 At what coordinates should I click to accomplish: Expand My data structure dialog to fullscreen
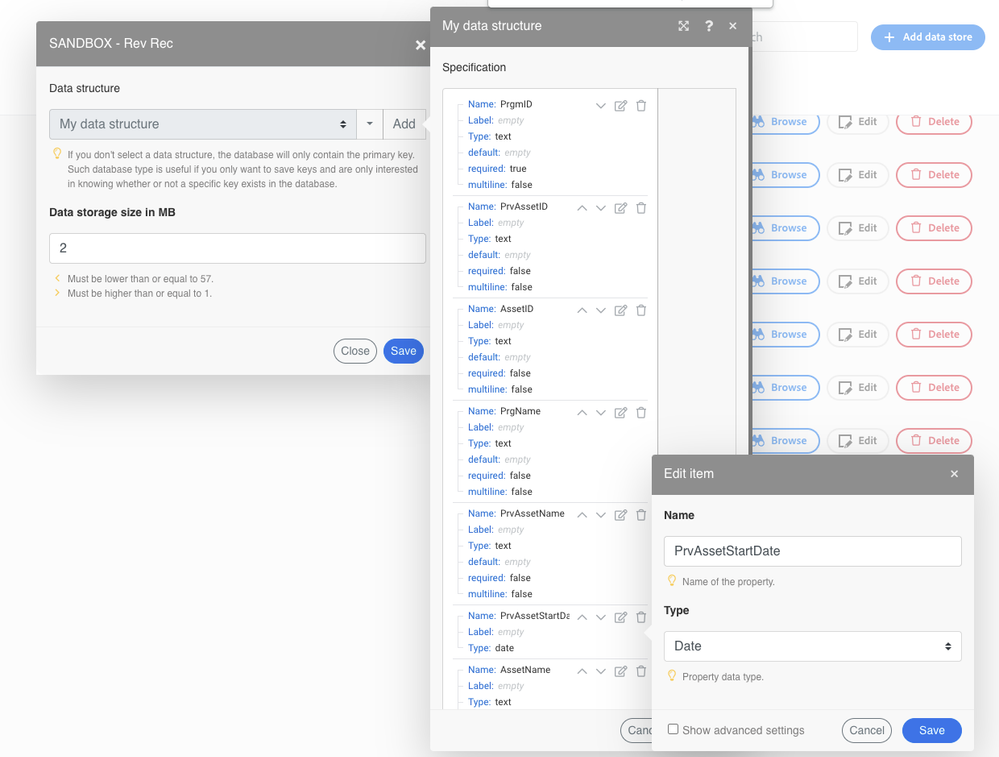[684, 26]
